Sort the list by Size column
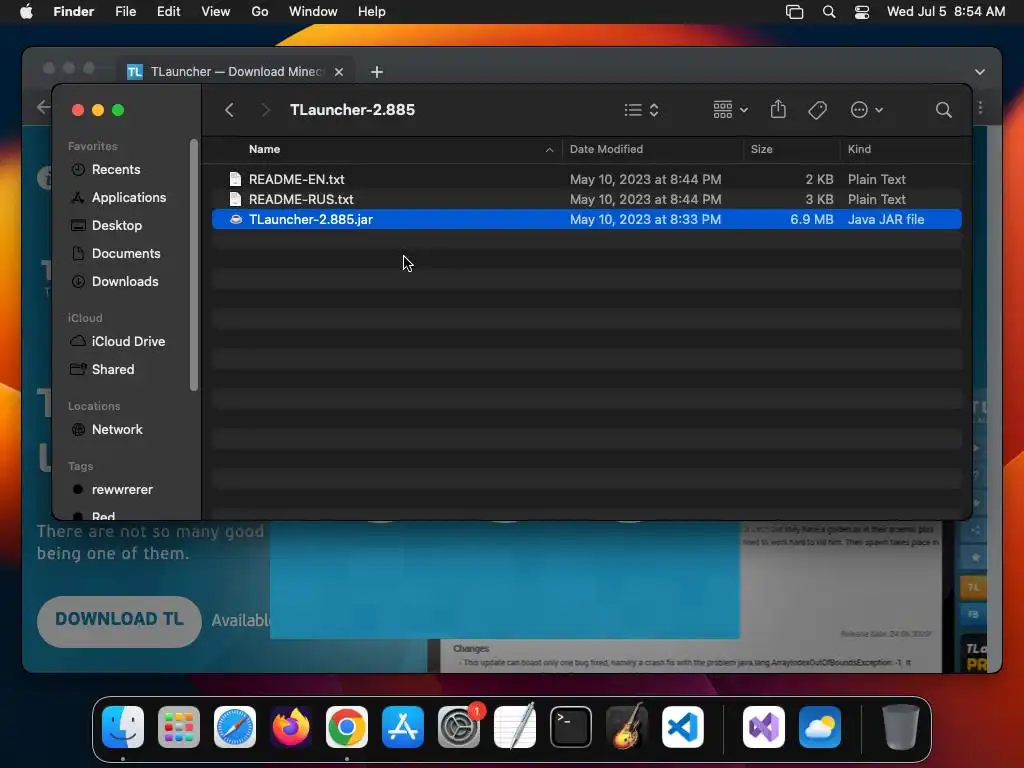This screenshot has width=1024, height=768. pos(761,149)
